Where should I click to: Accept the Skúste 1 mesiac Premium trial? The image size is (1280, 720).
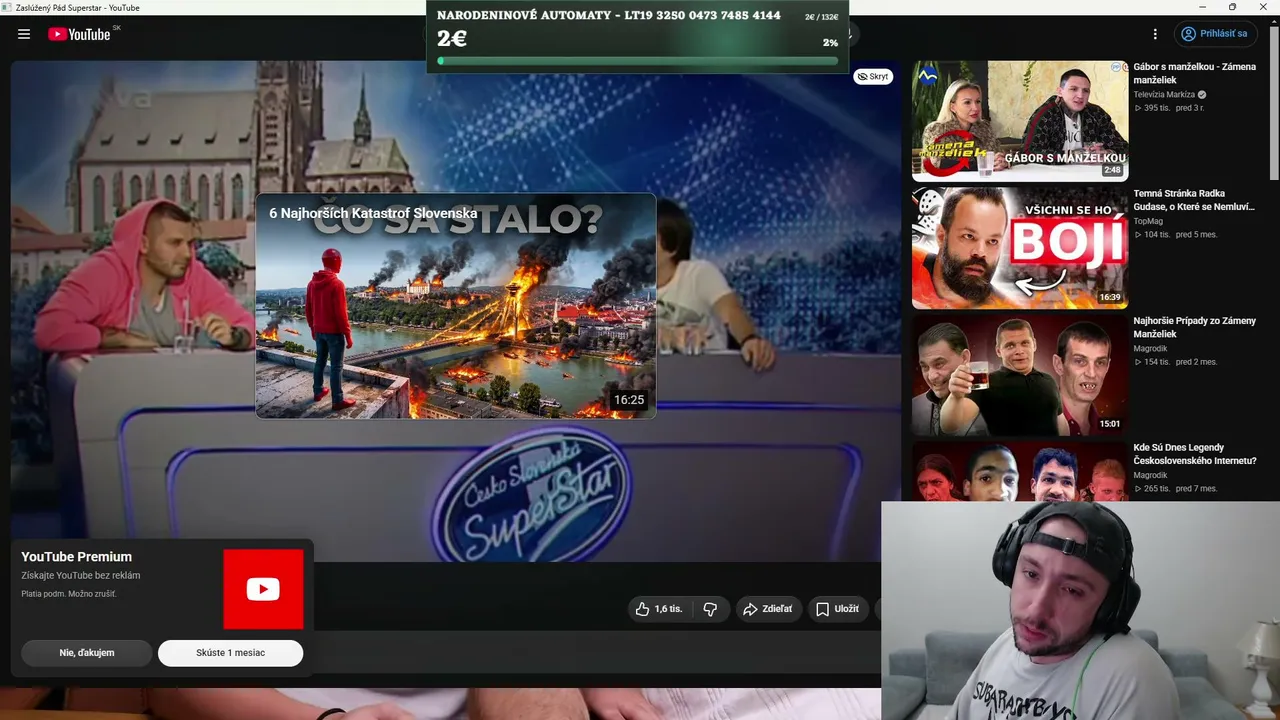230,653
